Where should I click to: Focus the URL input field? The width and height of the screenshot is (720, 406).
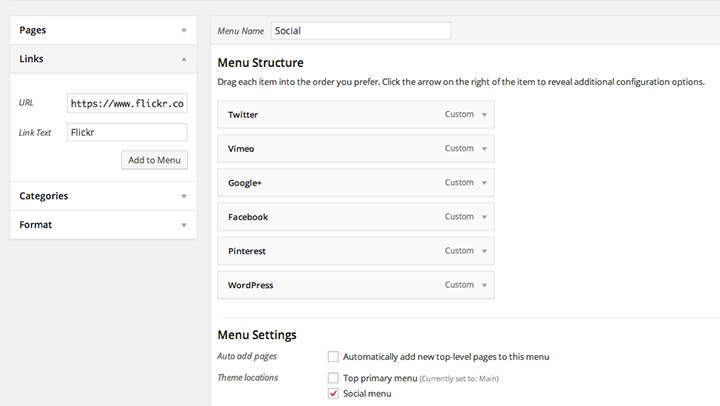coord(127,103)
